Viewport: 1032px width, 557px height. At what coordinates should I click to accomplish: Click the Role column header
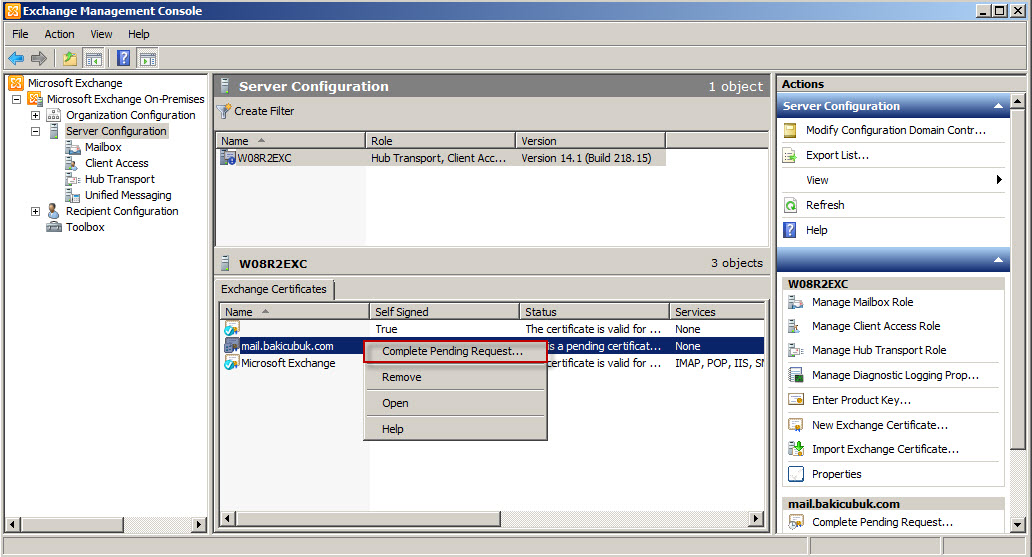[441, 141]
